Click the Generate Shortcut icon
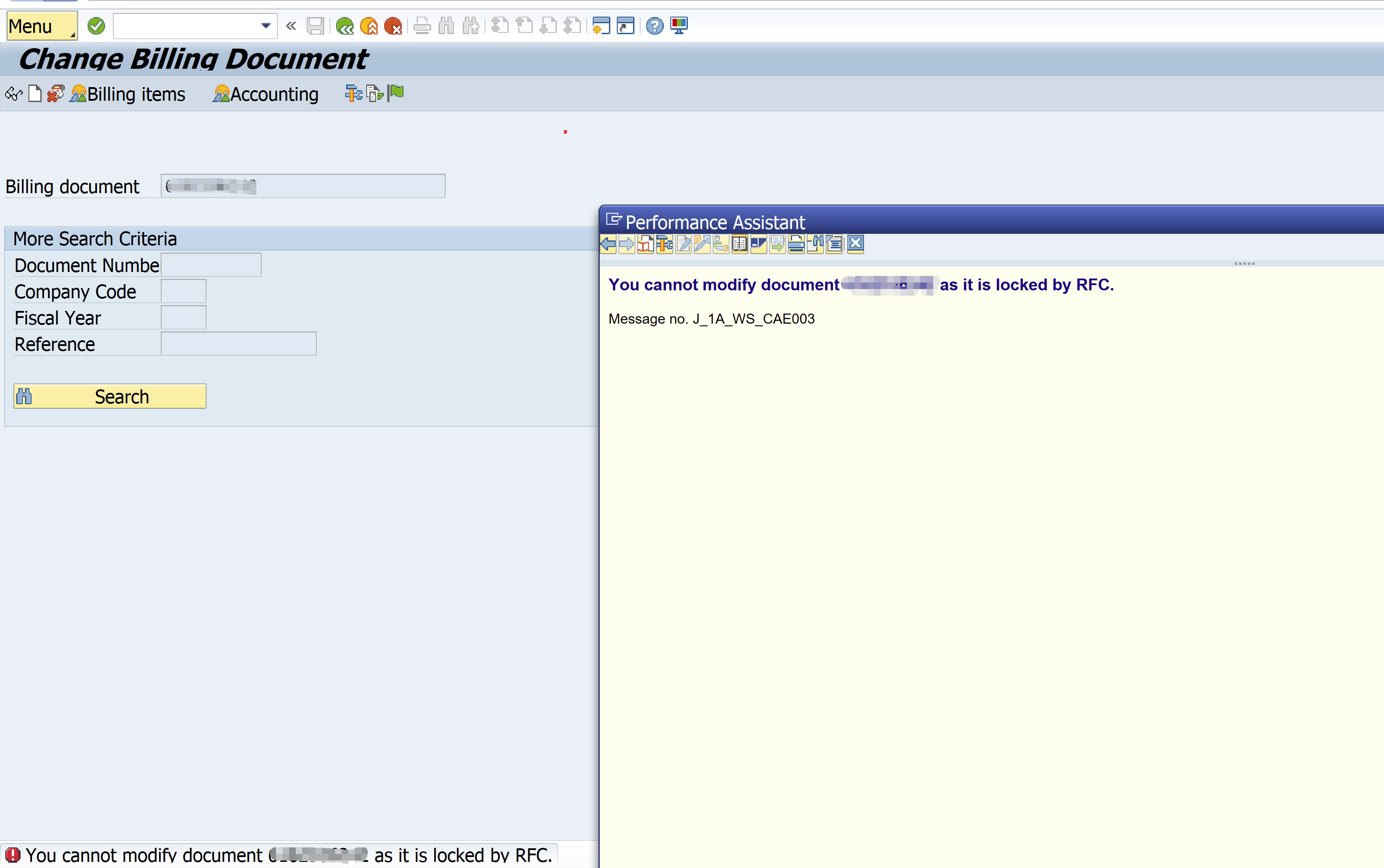 pyautogui.click(x=625, y=26)
